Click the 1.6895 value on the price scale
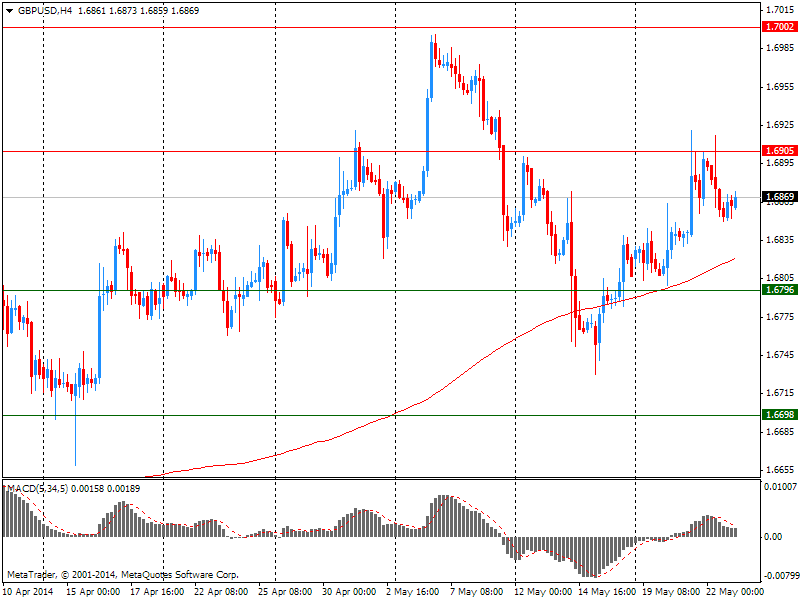Image resolution: width=800 pixels, height=600 pixels. pos(780,163)
